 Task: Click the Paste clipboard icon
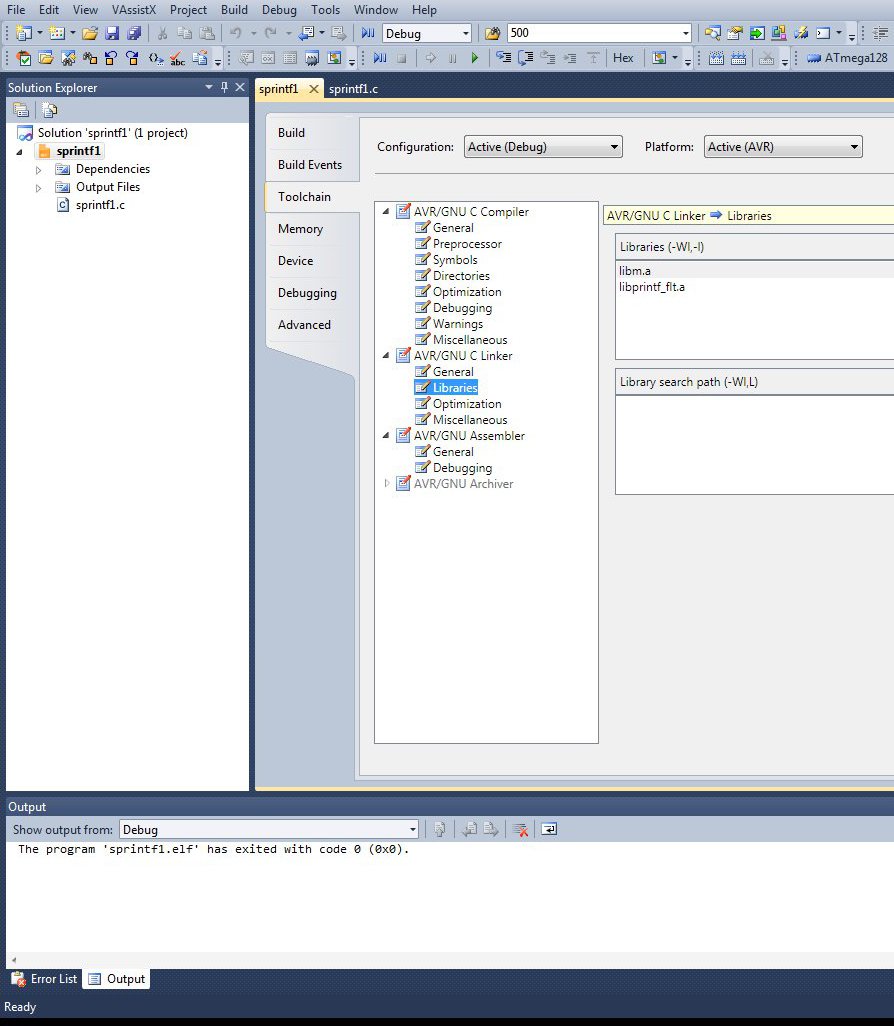click(x=207, y=33)
